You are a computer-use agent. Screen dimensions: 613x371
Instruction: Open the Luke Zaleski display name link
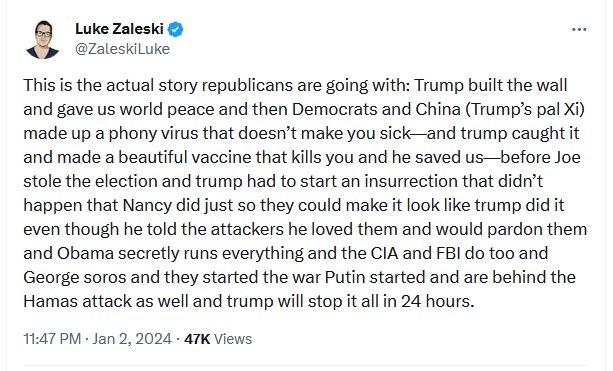pos(119,29)
